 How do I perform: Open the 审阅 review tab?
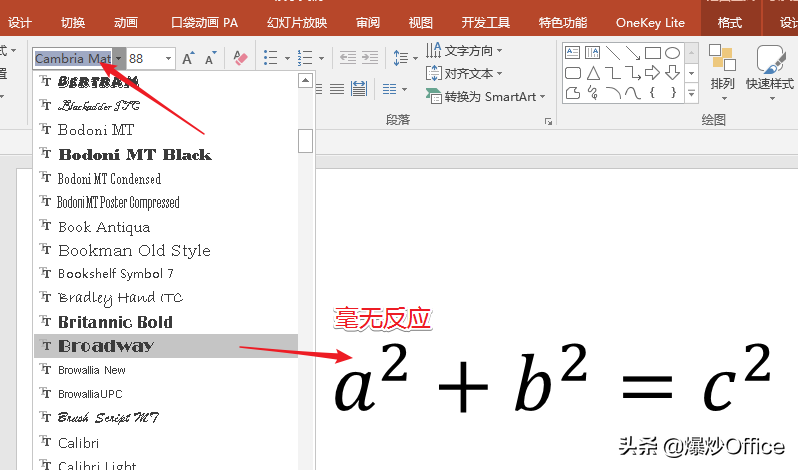pos(367,23)
